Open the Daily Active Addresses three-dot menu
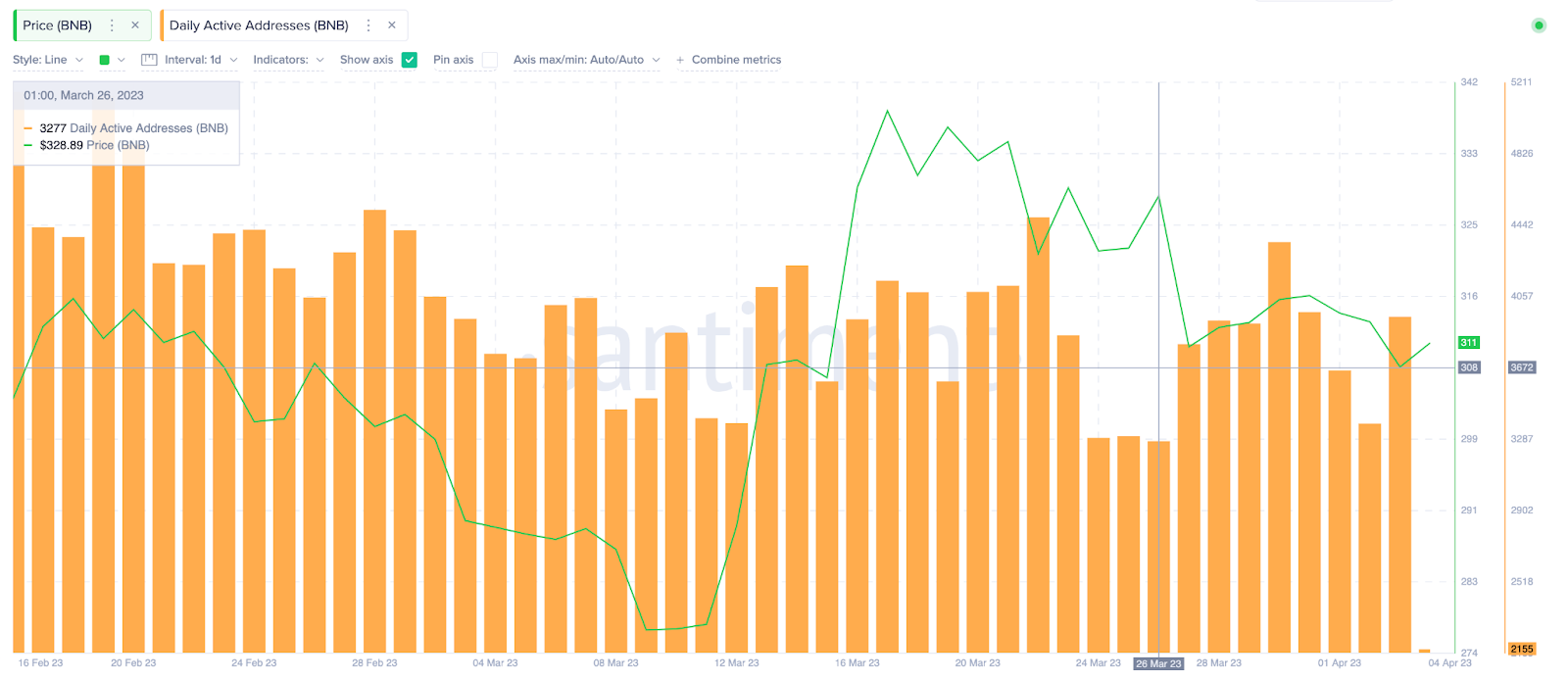Image resolution: width=1568 pixels, height=681 pixels. point(368,25)
